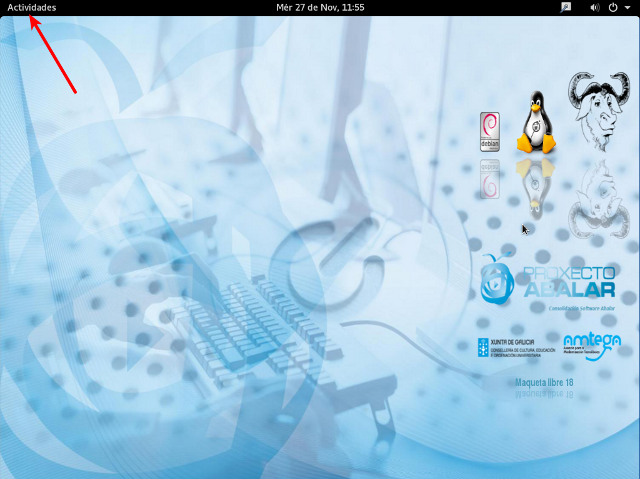Viewport: 640px width, 479px height.
Task: Click the blue Abalar apple emblem
Action: point(497,278)
